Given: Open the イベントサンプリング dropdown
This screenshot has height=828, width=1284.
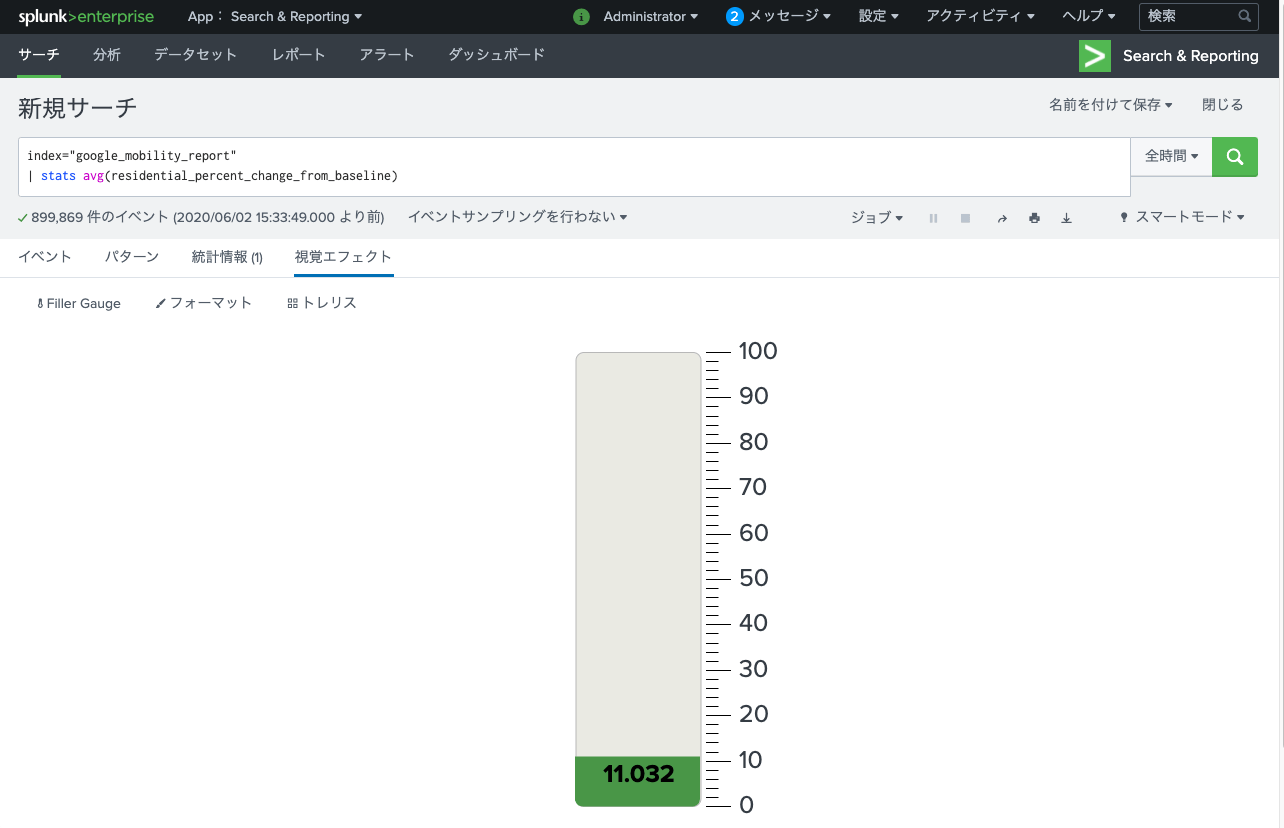Looking at the screenshot, I should (517, 217).
